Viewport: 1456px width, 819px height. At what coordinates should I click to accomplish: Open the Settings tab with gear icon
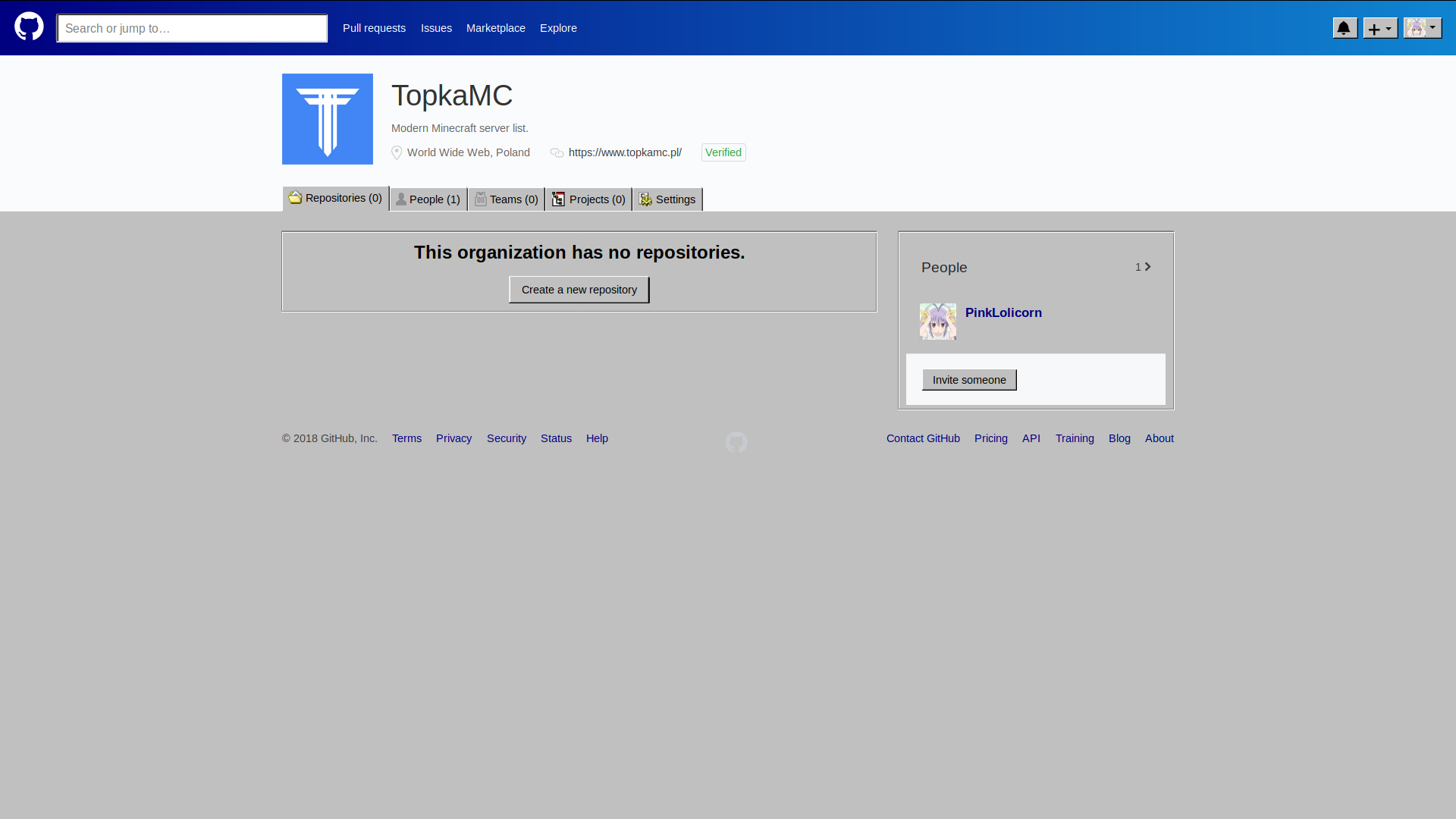(x=667, y=199)
